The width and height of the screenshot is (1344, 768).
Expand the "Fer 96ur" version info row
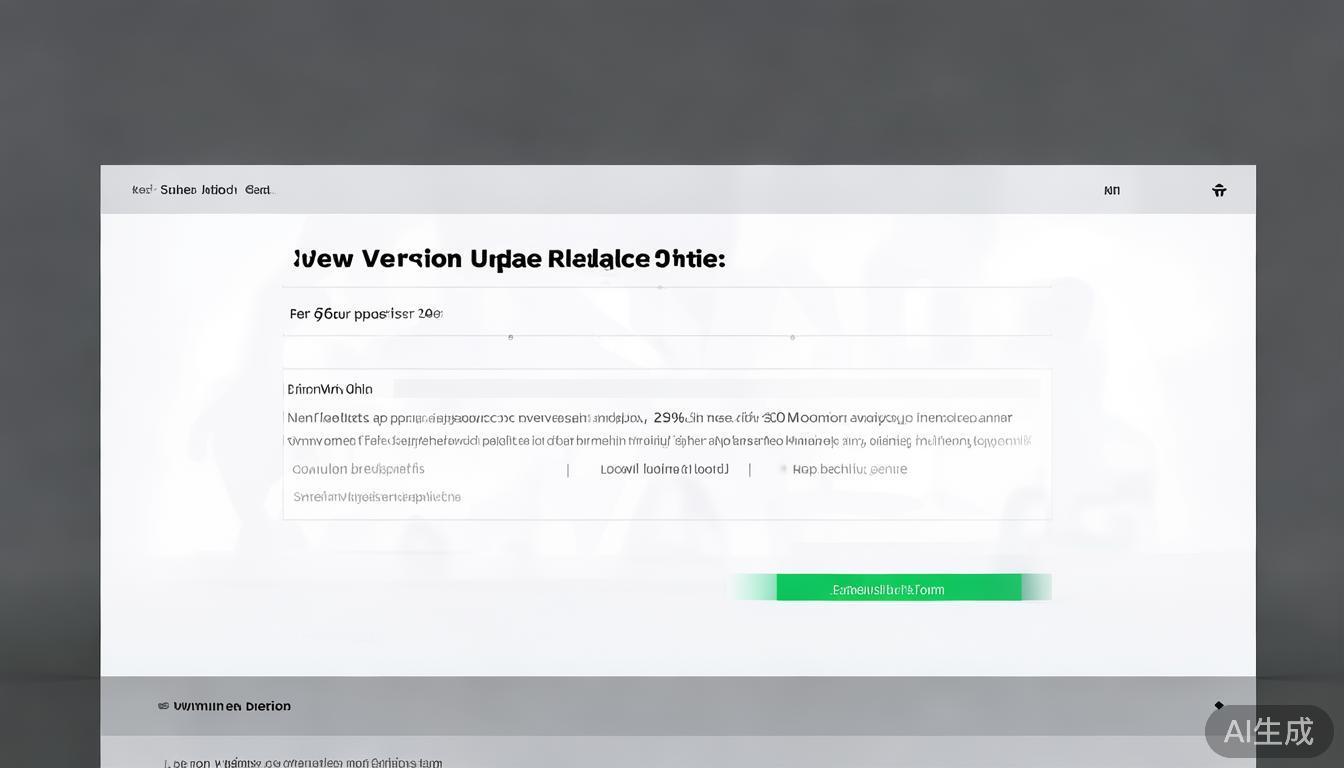tap(366, 314)
